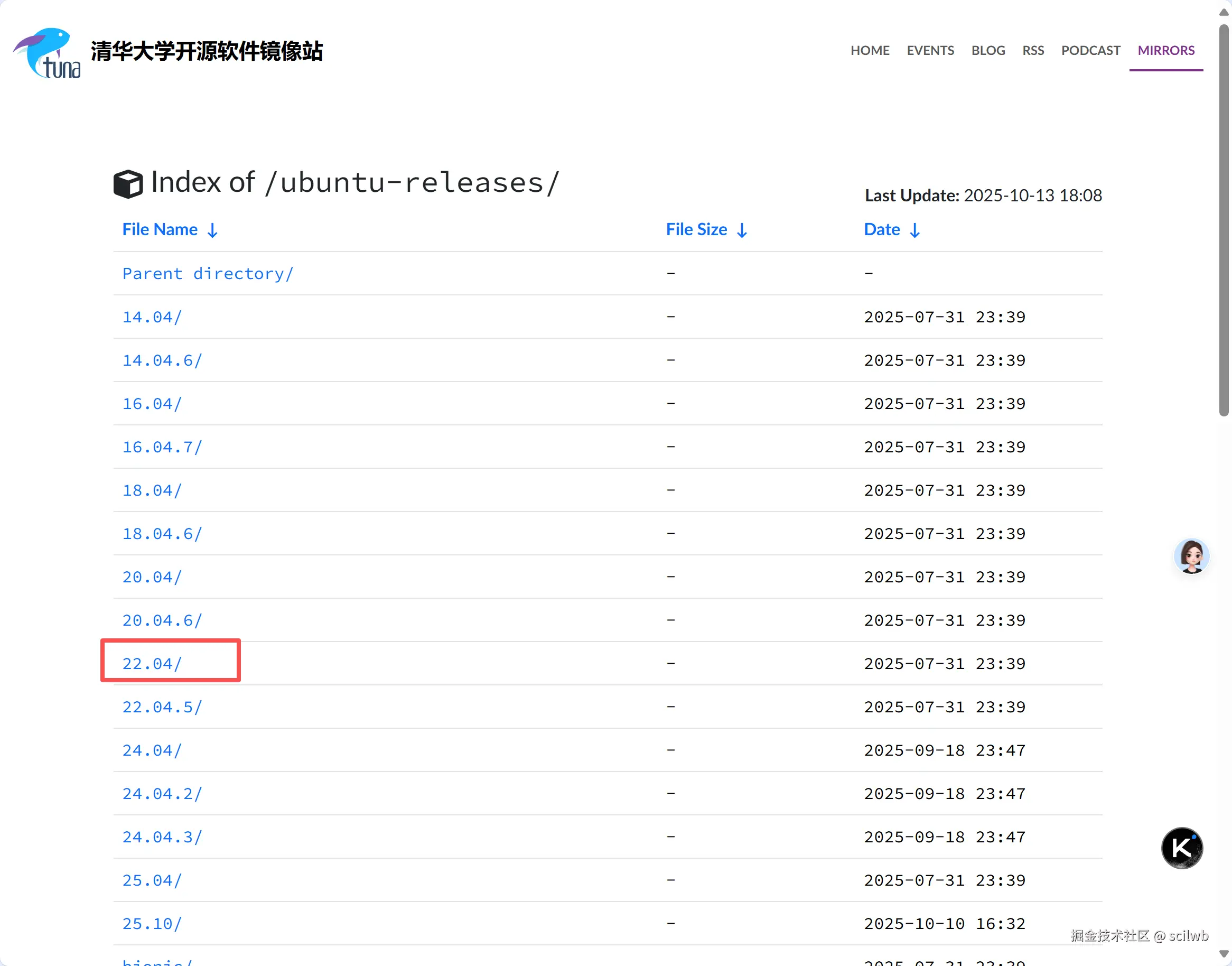Open the 25.04/ folder
1232x966 pixels.
coord(153,880)
